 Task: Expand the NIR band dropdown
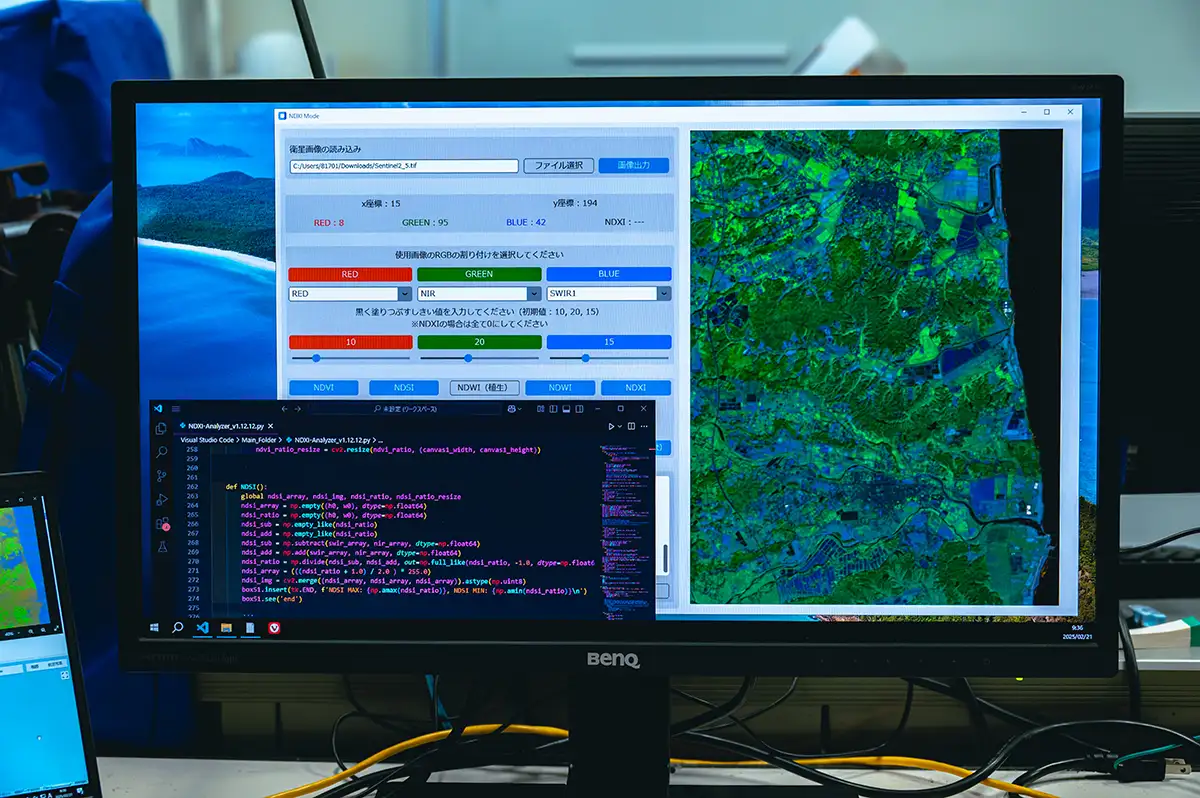coord(534,294)
